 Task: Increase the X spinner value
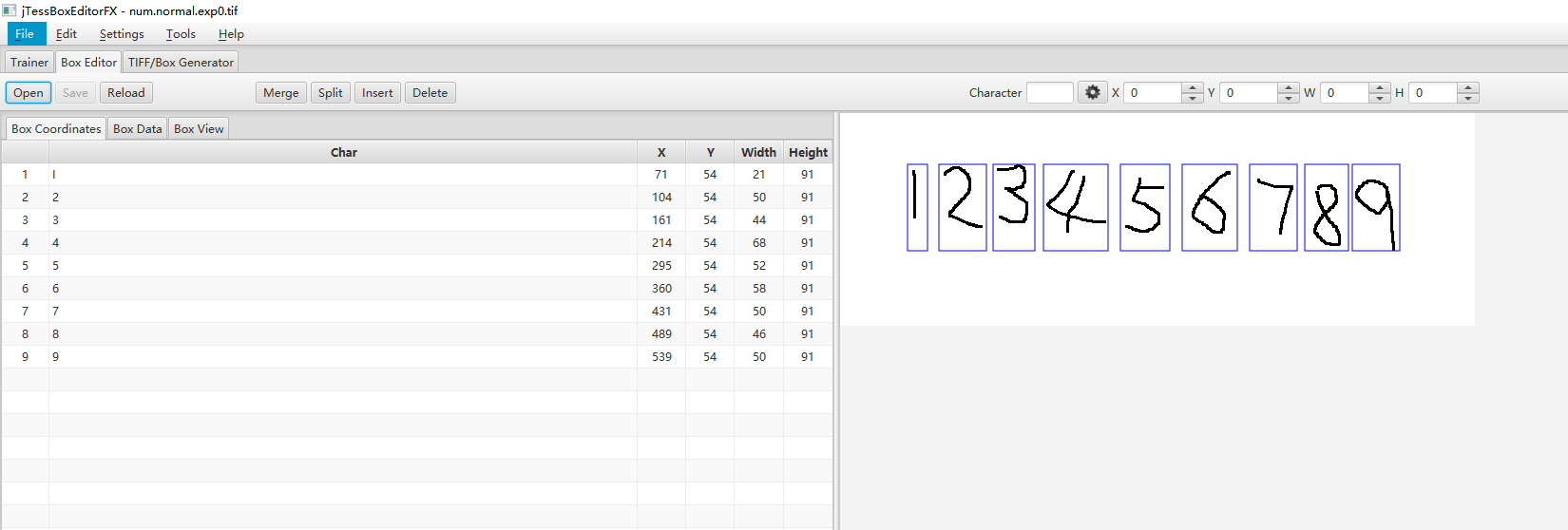coord(1193,88)
